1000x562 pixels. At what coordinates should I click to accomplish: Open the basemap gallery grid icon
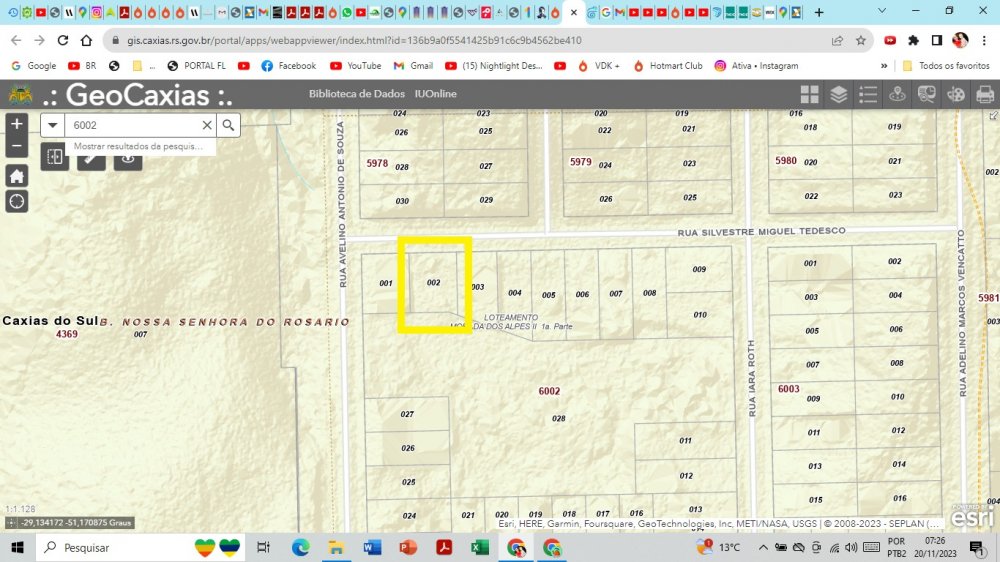tap(810, 95)
